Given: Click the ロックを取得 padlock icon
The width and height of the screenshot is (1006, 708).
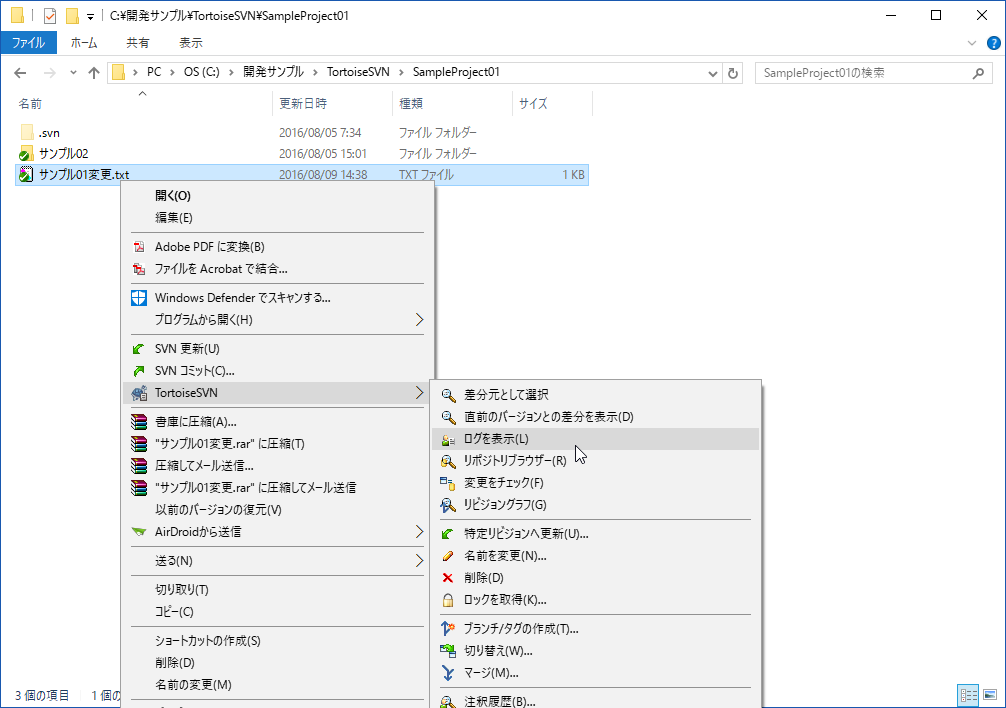Looking at the screenshot, I should [448, 600].
